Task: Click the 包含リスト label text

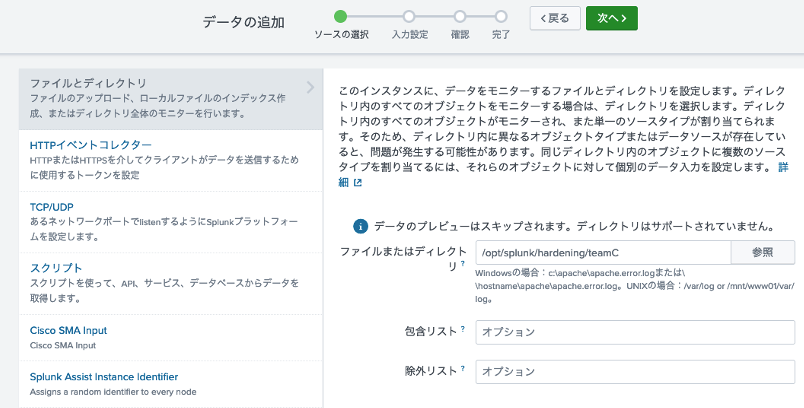Action: [430, 331]
